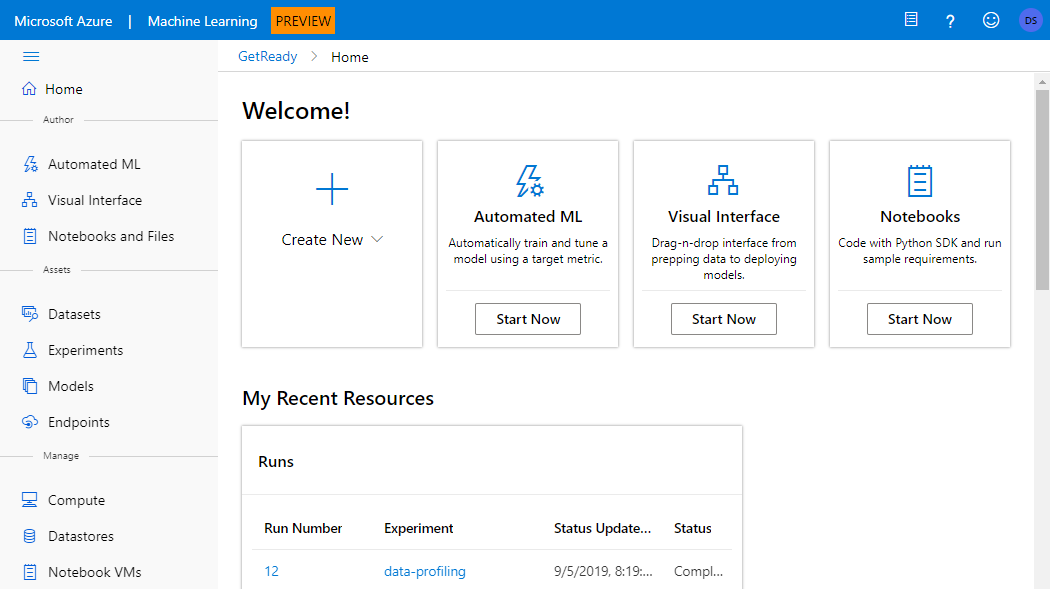
Task: Sort by Experiment column header
Action: [419, 528]
